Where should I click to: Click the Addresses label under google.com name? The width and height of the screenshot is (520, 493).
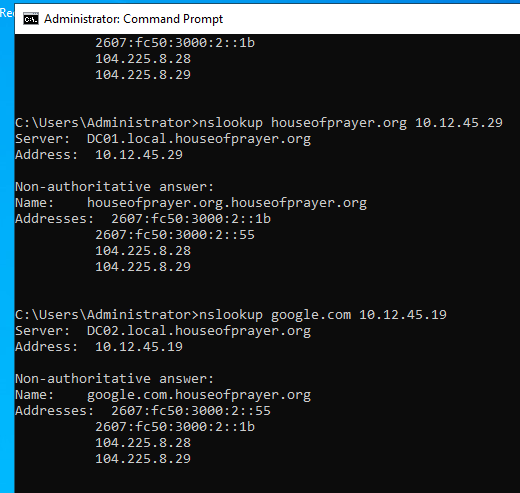(55, 411)
